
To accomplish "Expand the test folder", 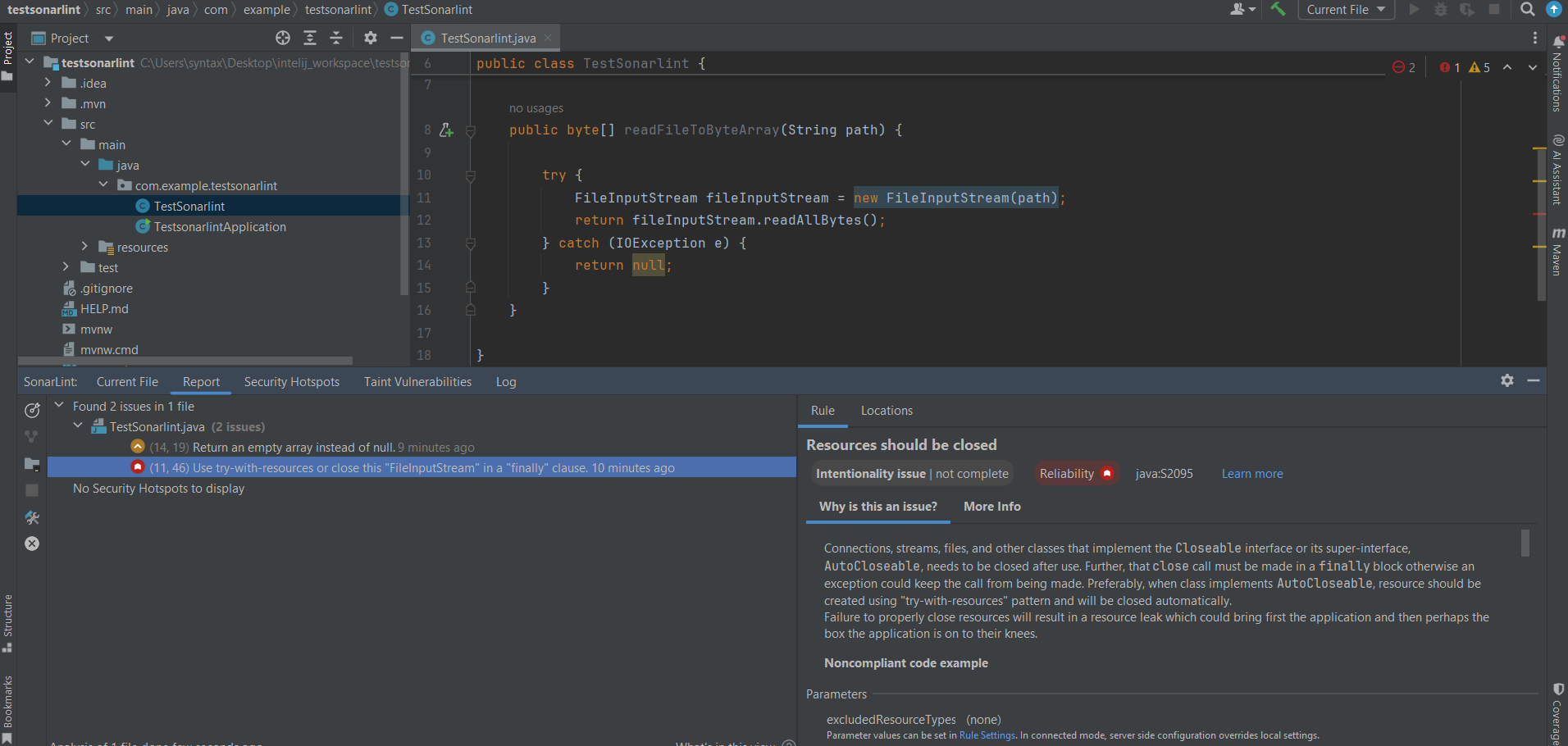I will coord(66,266).
